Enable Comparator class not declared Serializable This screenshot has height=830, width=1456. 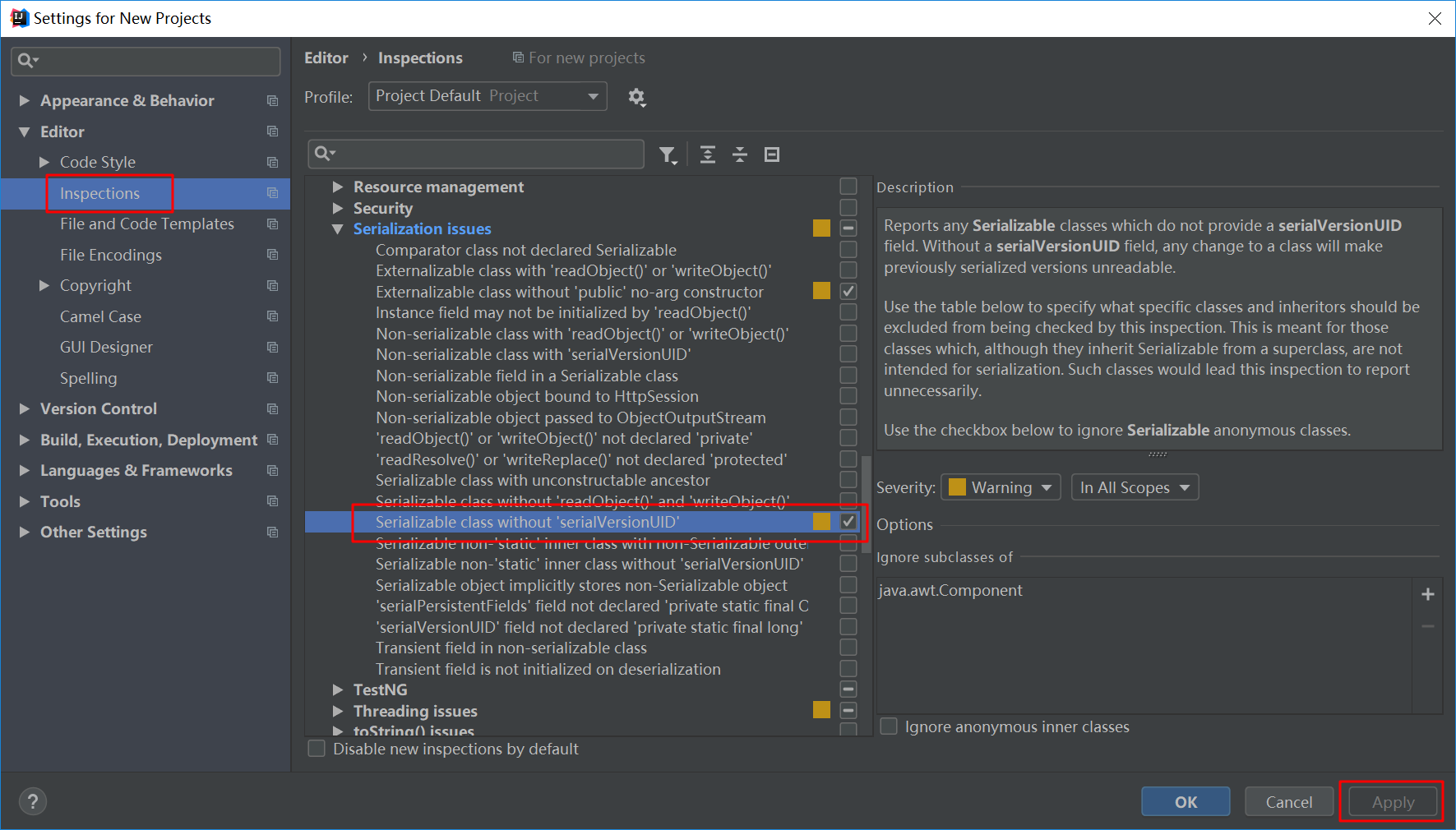point(848,249)
